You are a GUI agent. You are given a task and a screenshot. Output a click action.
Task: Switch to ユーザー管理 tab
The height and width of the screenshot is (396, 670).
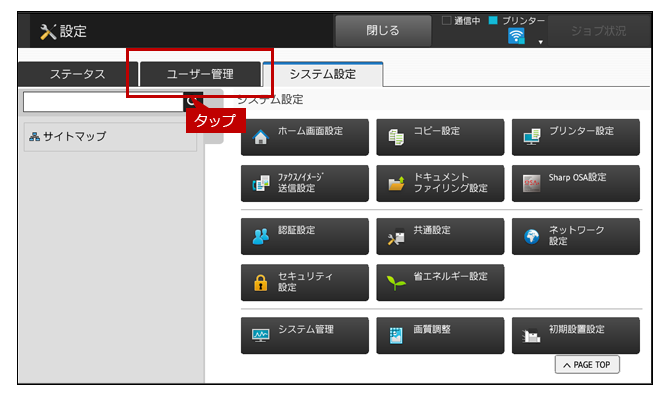(200, 74)
